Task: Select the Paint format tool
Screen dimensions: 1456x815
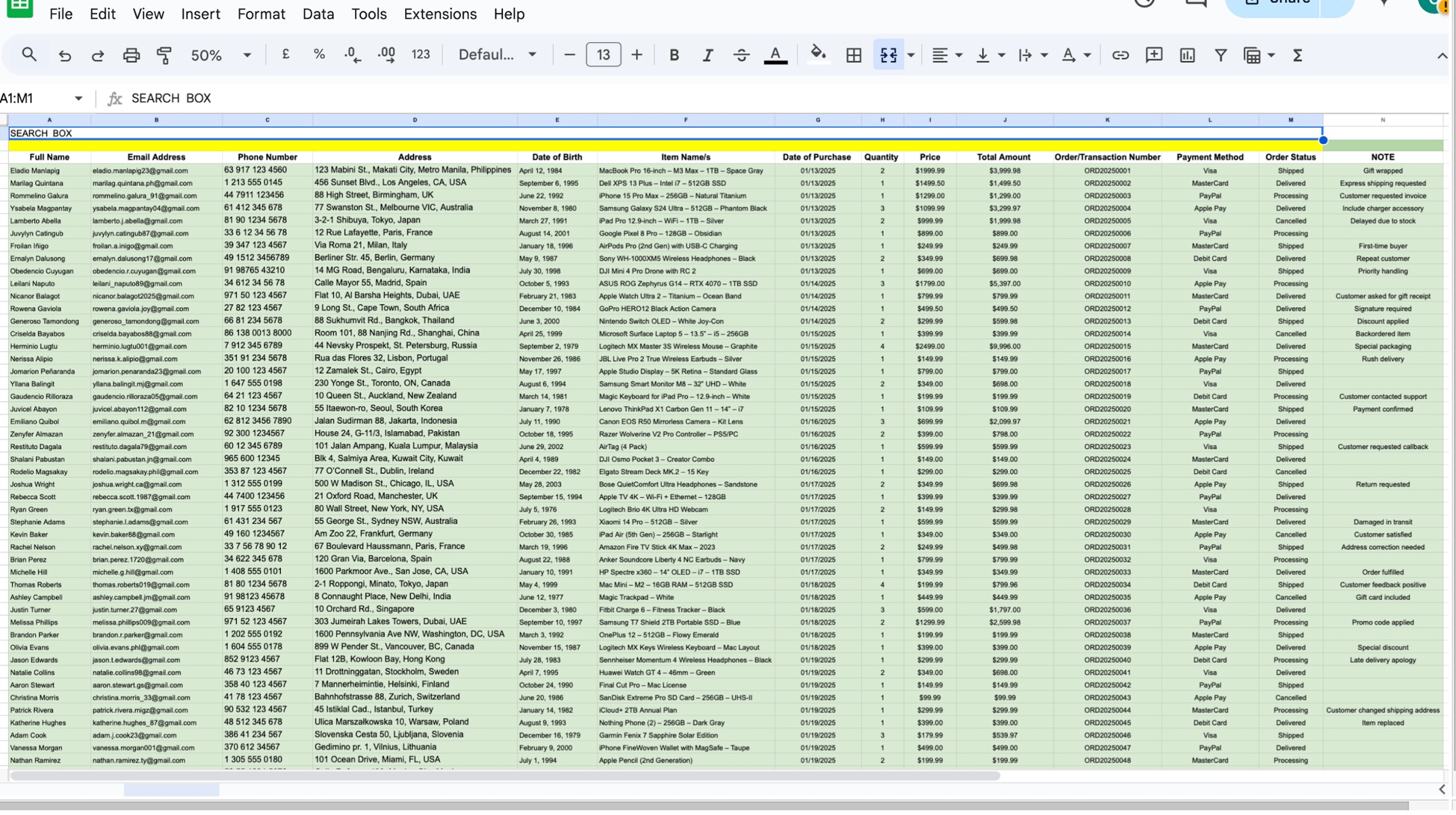Action: pyautogui.click(x=164, y=56)
